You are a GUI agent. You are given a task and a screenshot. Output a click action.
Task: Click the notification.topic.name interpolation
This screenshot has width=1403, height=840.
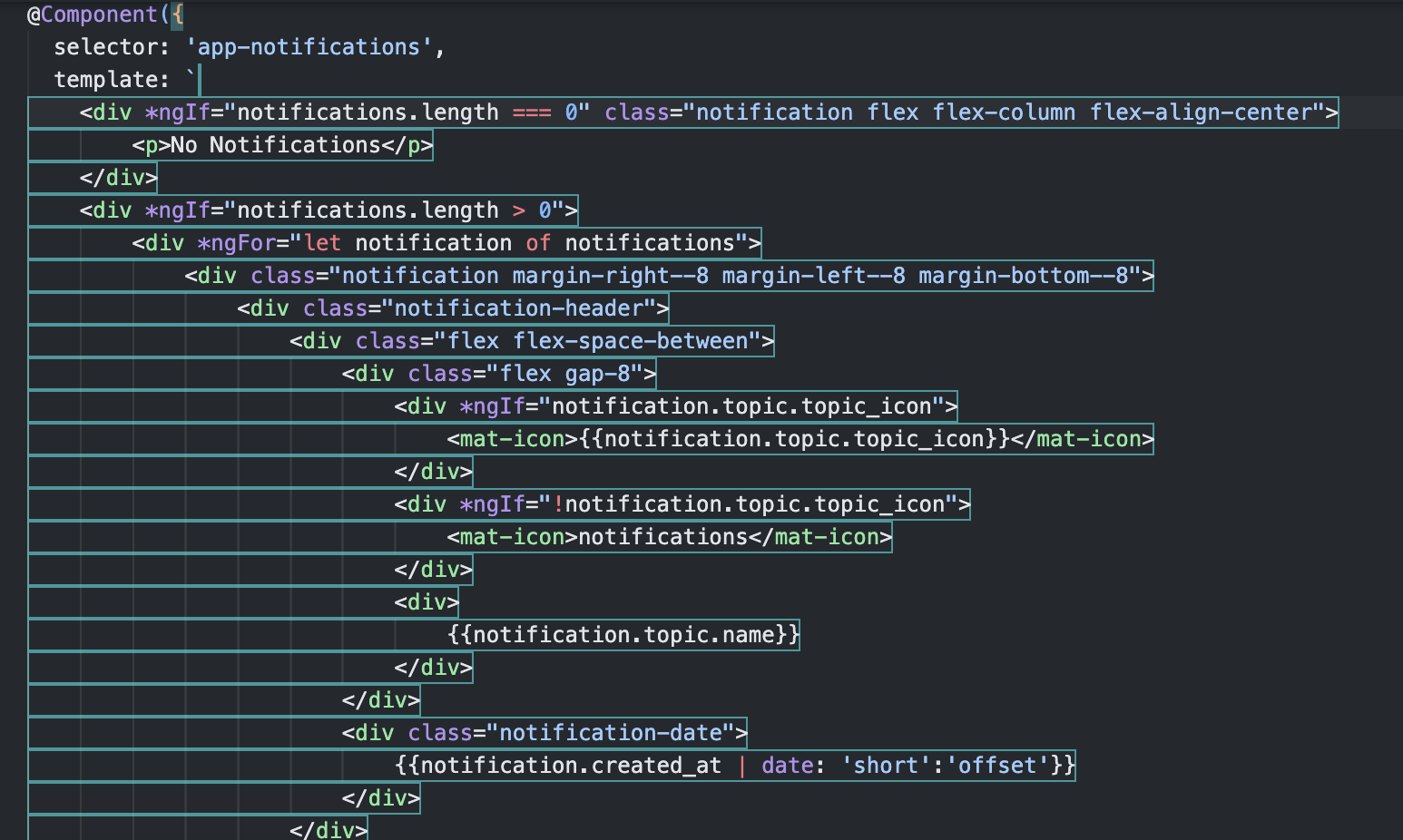[622, 634]
